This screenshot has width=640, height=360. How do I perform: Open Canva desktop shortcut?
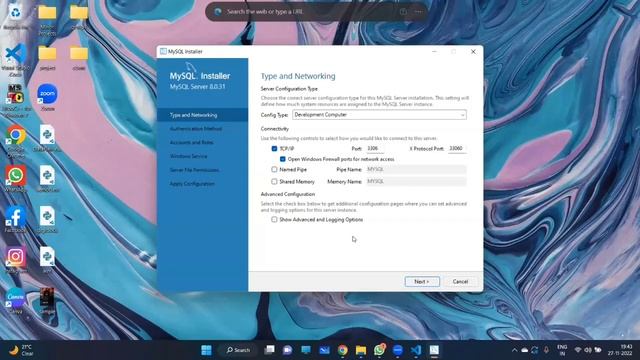pos(16,300)
